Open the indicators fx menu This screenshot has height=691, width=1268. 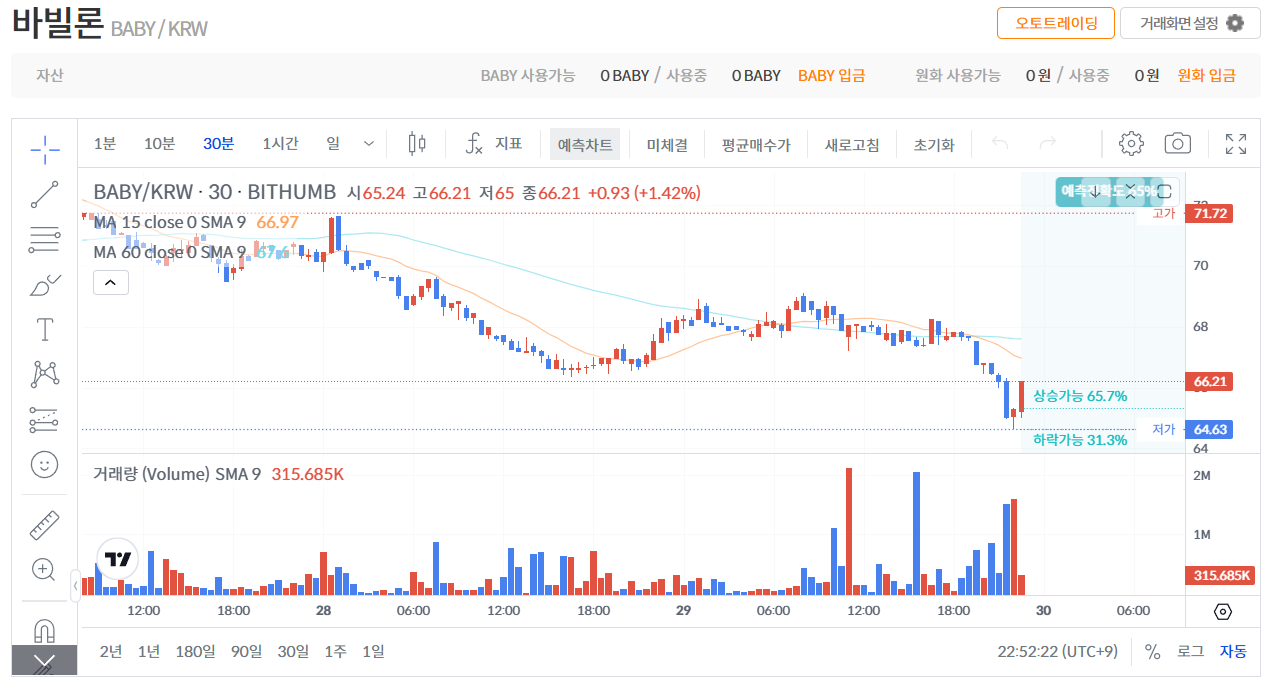coord(494,144)
